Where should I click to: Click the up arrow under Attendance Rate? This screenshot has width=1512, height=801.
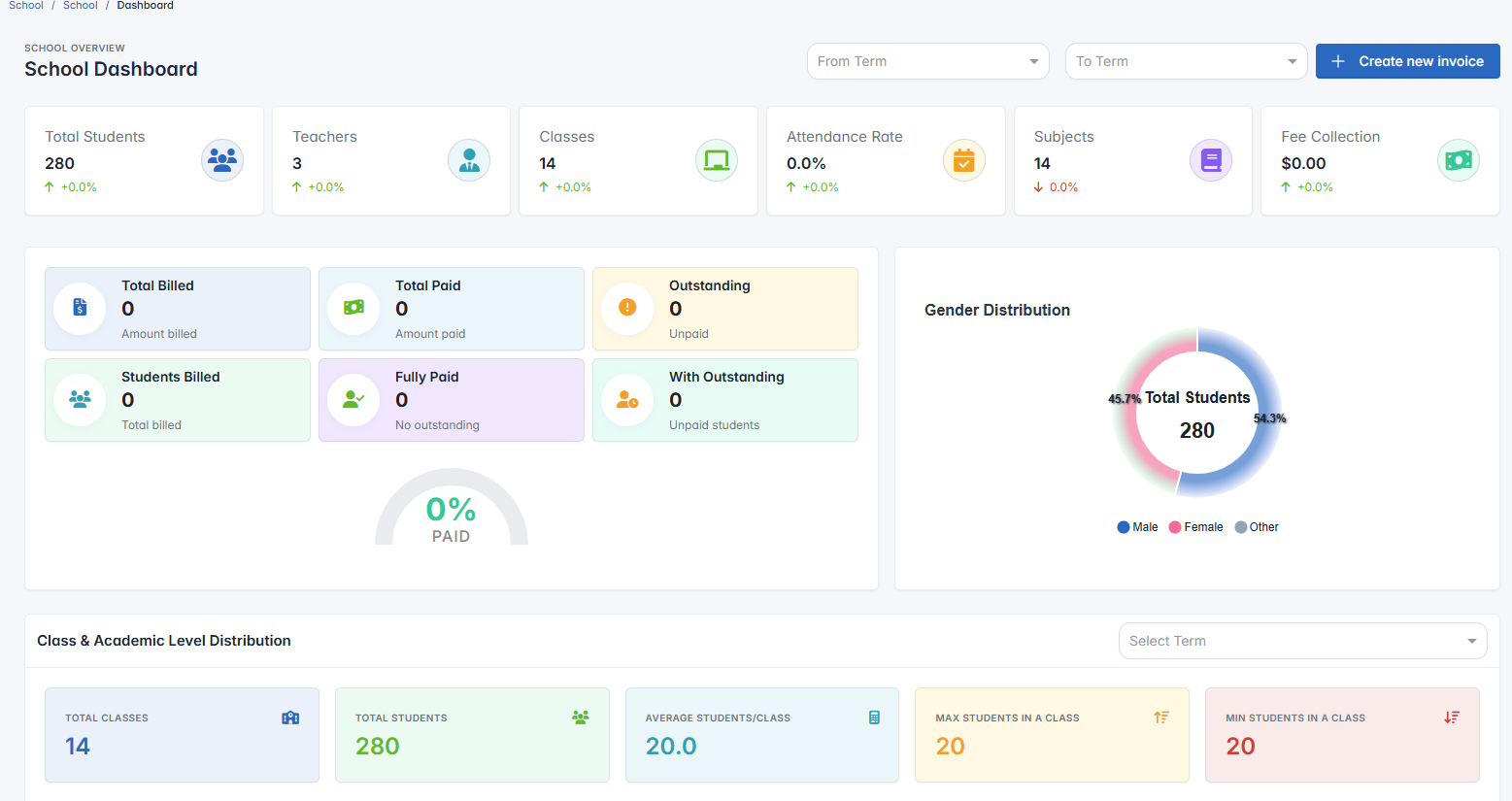[x=791, y=186]
